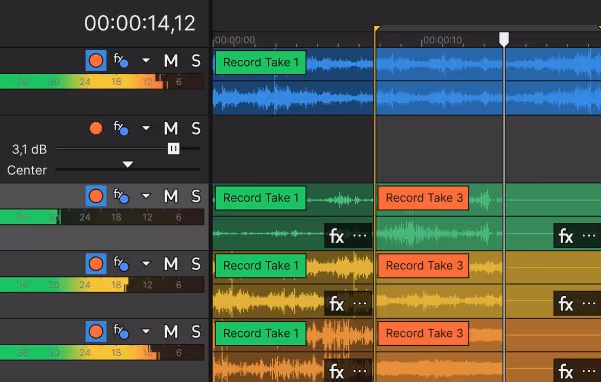This screenshot has height=382, width=601.
Task: Open track fx on the empty 3,1 dB track
Action: click(121, 128)
